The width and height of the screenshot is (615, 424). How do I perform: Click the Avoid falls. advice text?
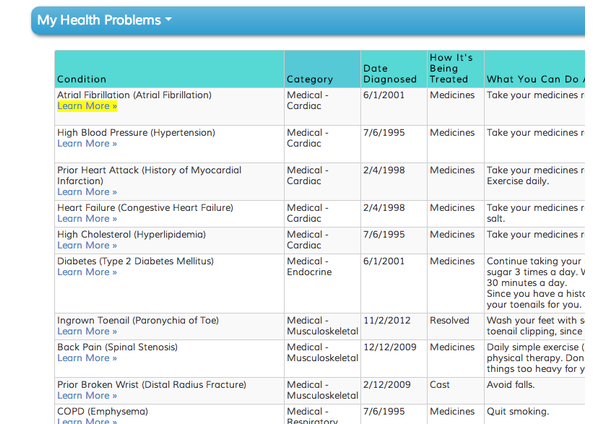(510, 384)
